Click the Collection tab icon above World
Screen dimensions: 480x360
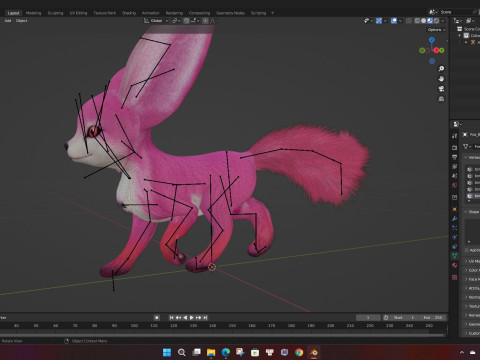pyautogui.click(x=455, y=197)
